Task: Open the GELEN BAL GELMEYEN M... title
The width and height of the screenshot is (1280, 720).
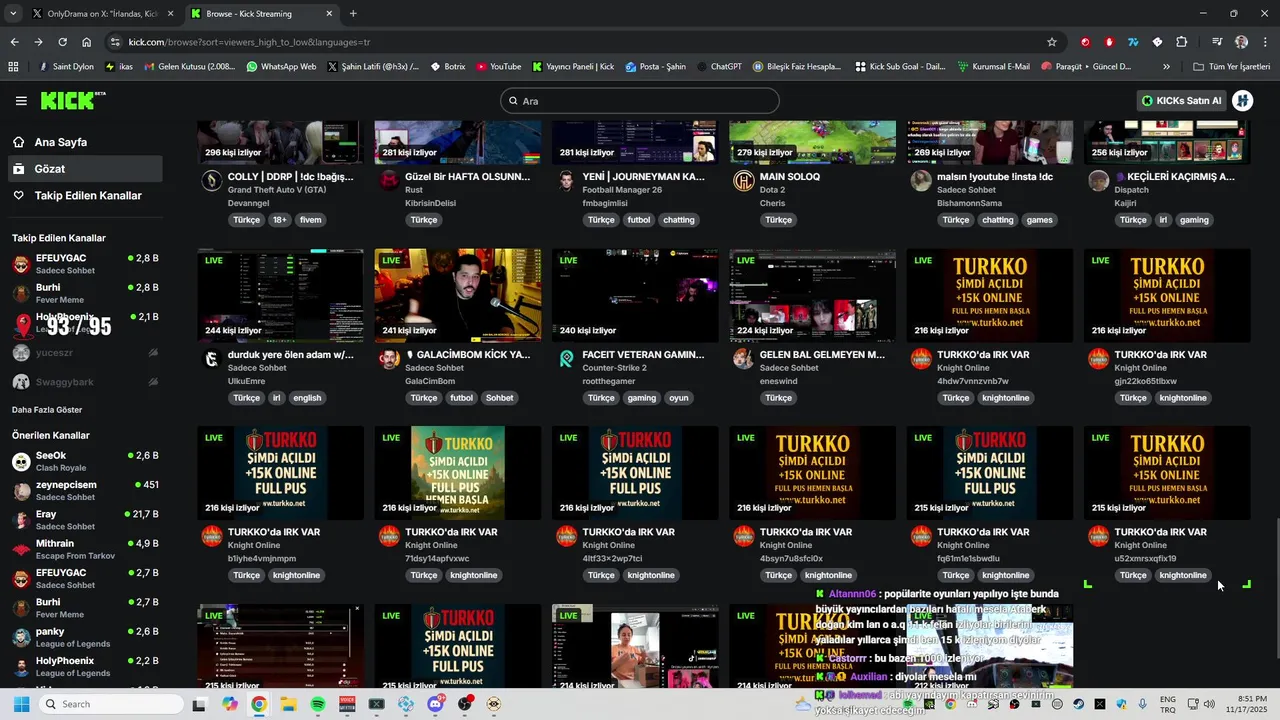Action: [822, 355]
